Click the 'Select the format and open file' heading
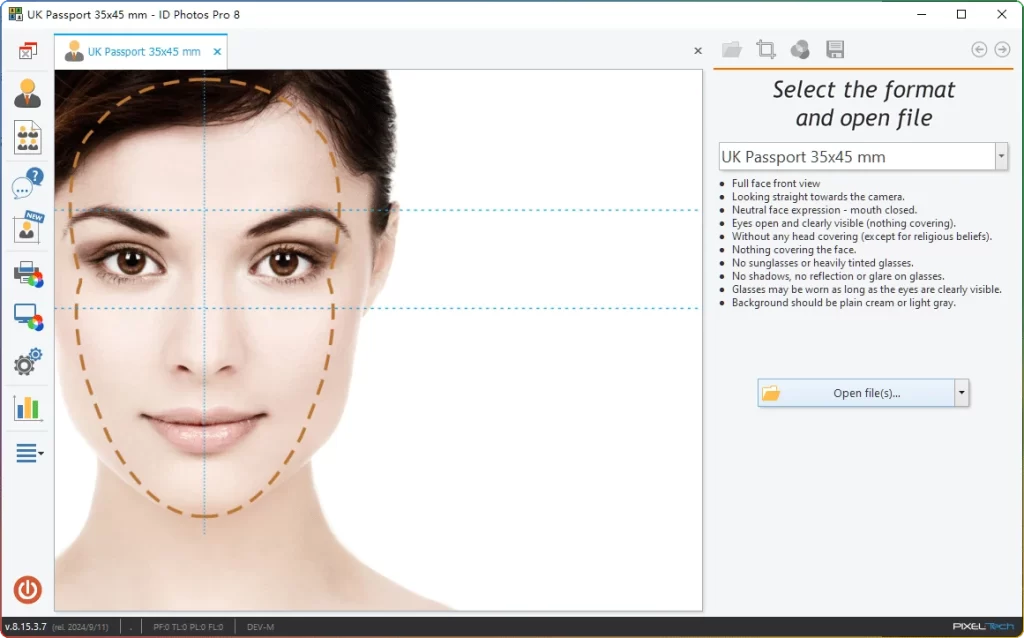Viewport: 1024px width, 638px height. coord(863,103)
